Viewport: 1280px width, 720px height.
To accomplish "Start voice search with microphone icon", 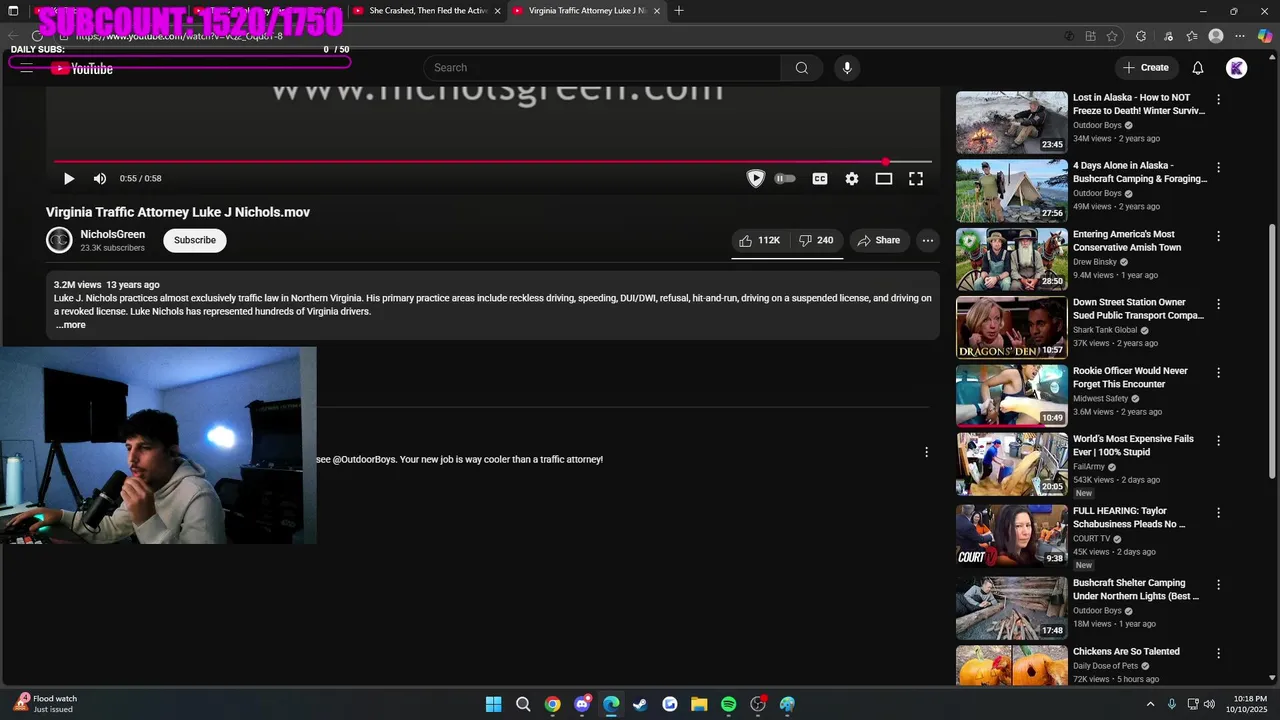I will 847,68.
